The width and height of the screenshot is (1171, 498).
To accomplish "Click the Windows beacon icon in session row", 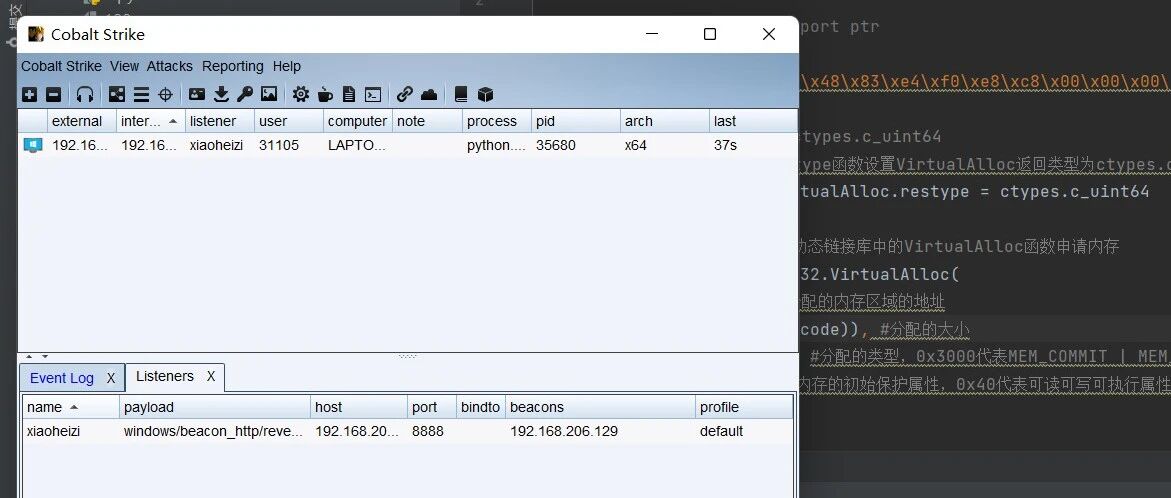I will point(33,145).
